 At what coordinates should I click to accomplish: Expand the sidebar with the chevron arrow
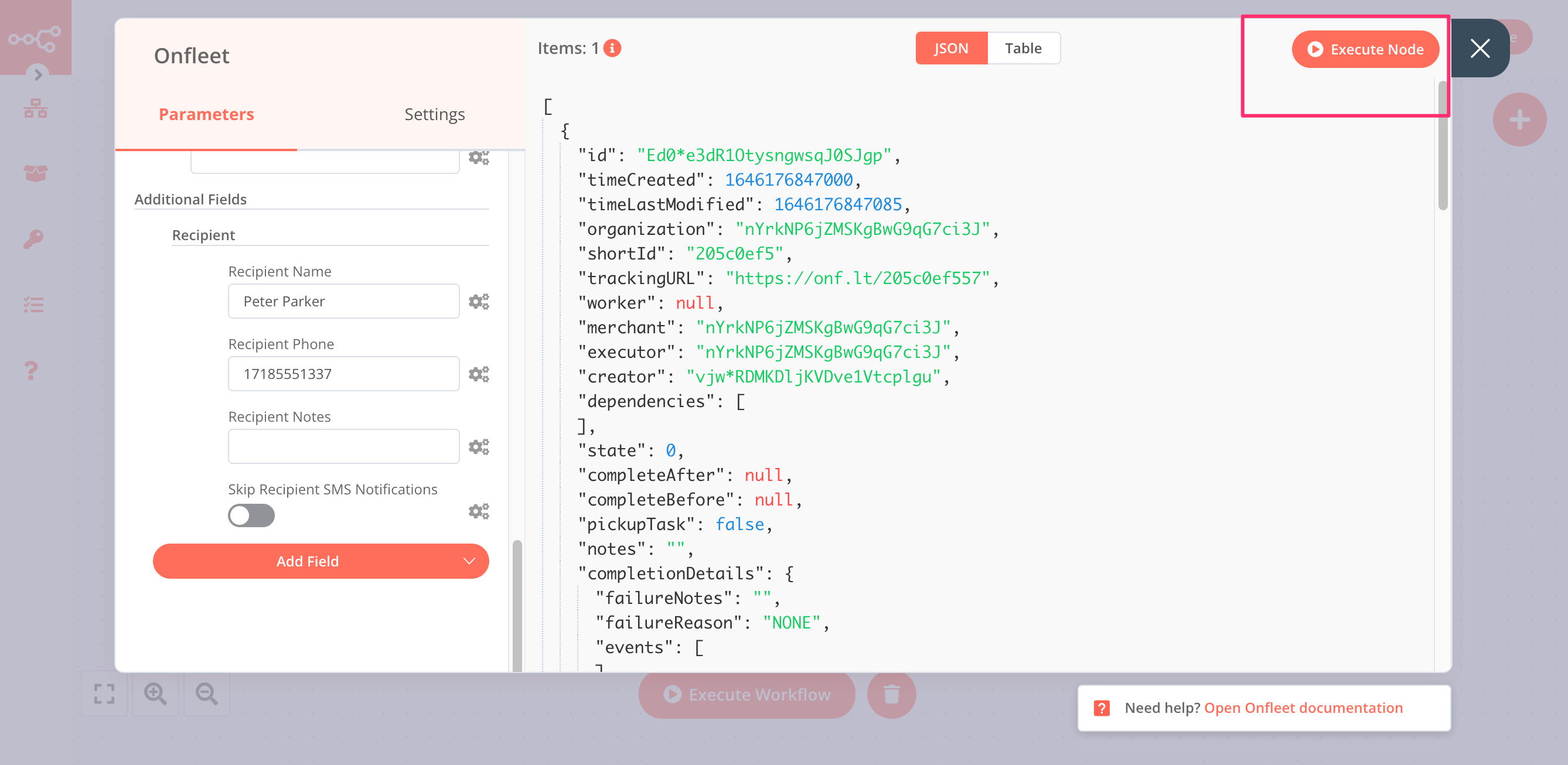pyautogui.click(x=38, y=74)
